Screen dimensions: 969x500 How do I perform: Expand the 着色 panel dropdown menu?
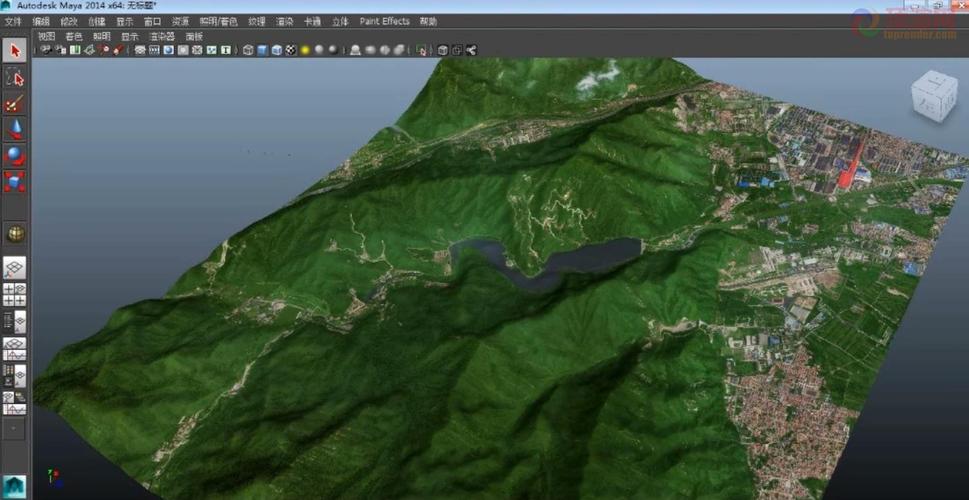[x=74, y=36]
